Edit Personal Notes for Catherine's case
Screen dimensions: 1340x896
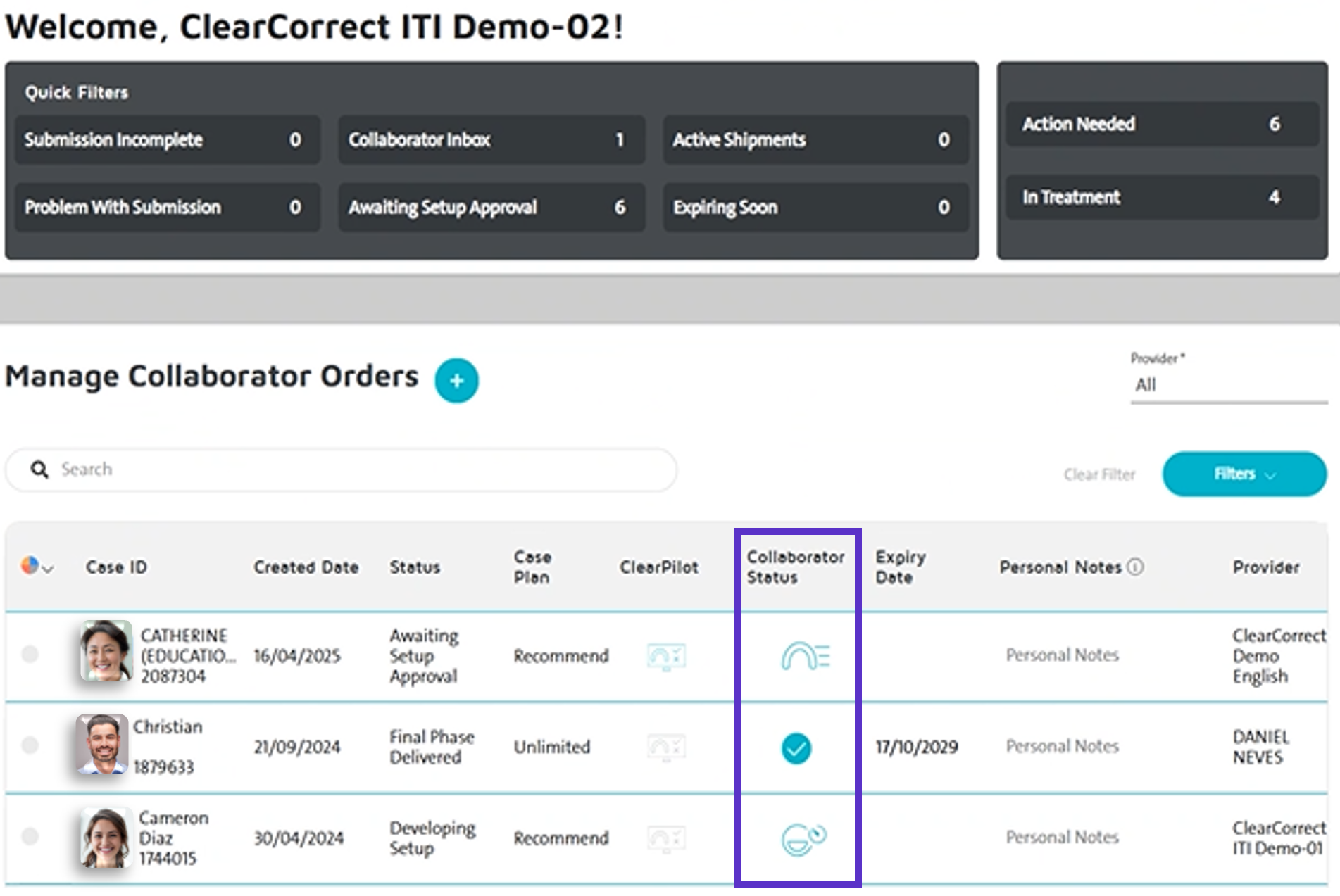(1062, 655)
